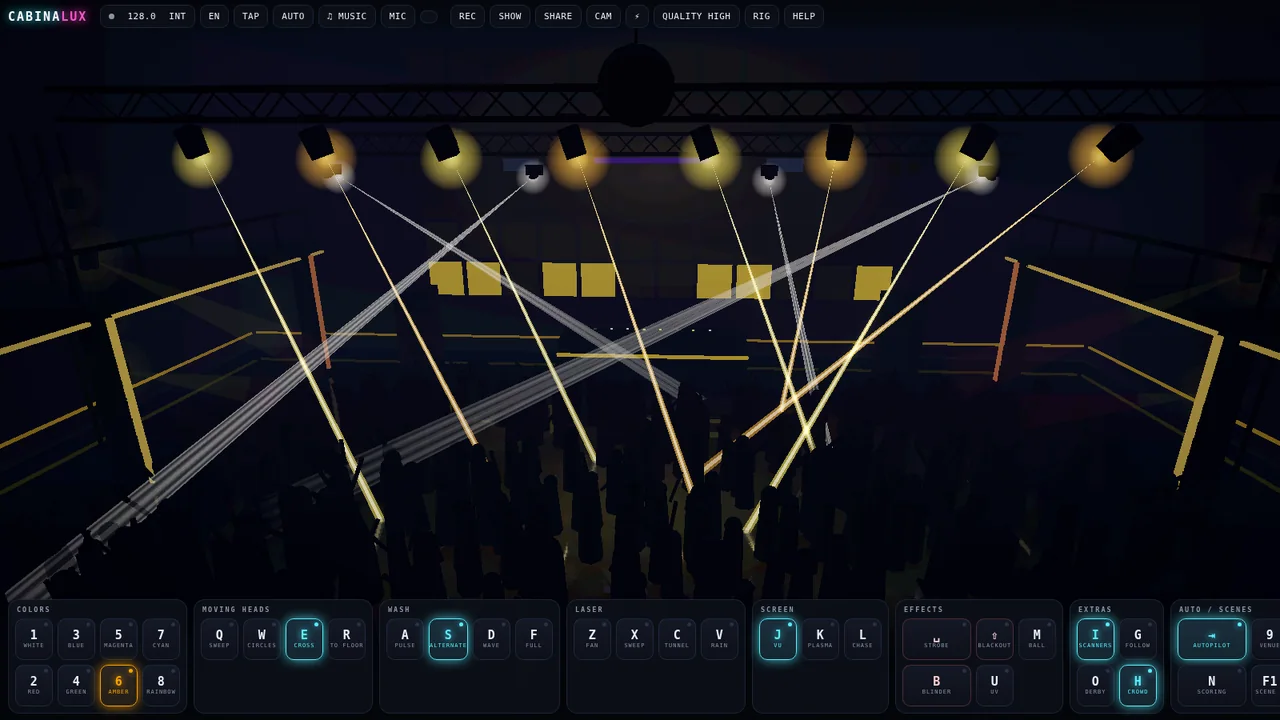The width and height of the screenshot is (1280, 720).
Task: Choose Green color key 4
Action: pyautogui.click(x=76, y=685)
